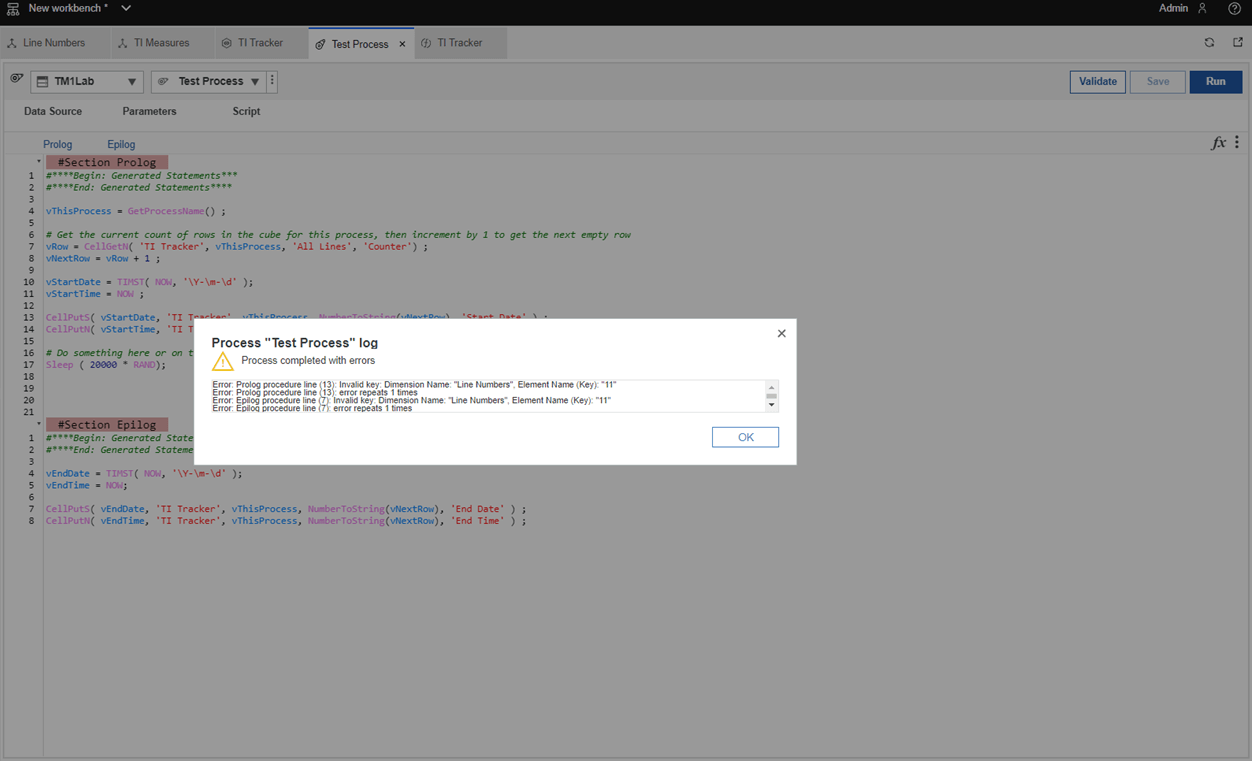Click the log scrollbar thumb
This screenshot has height=761, width=1252.
pyautogui.click(x=771, y=396)
